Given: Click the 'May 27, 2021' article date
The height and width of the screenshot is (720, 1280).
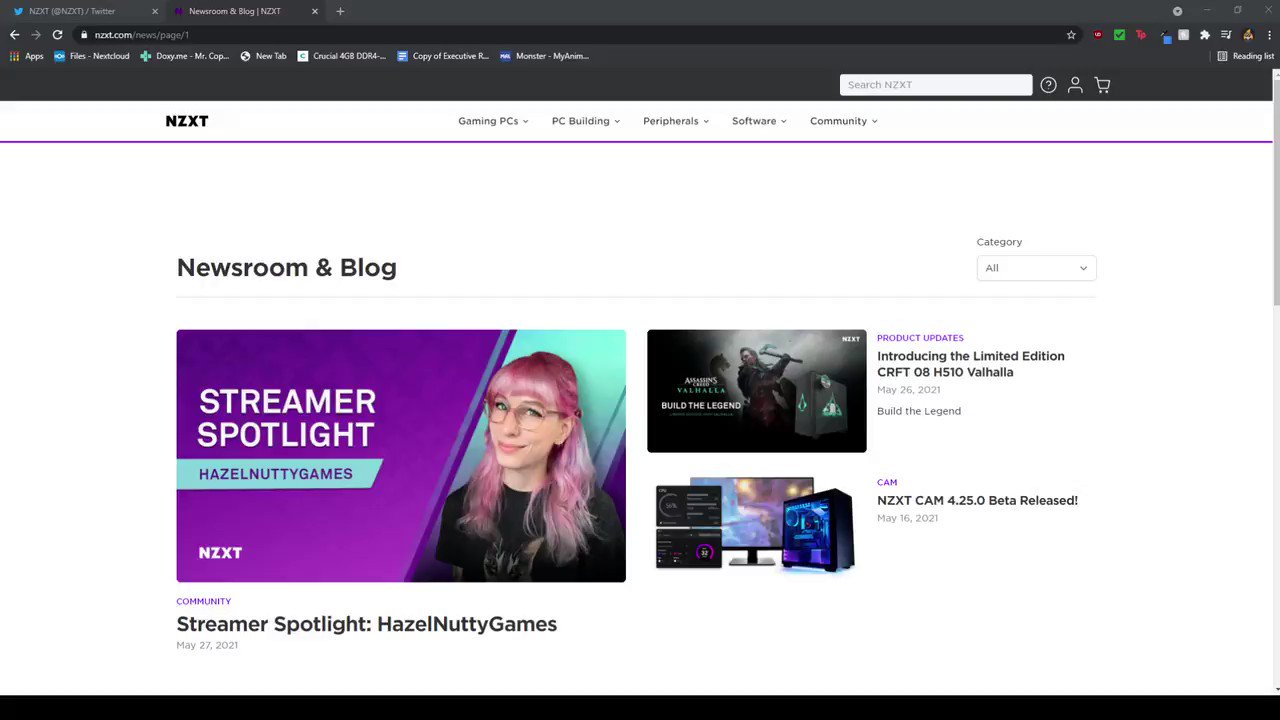Looking at the screenshot, I should click(x=207, y=645).
